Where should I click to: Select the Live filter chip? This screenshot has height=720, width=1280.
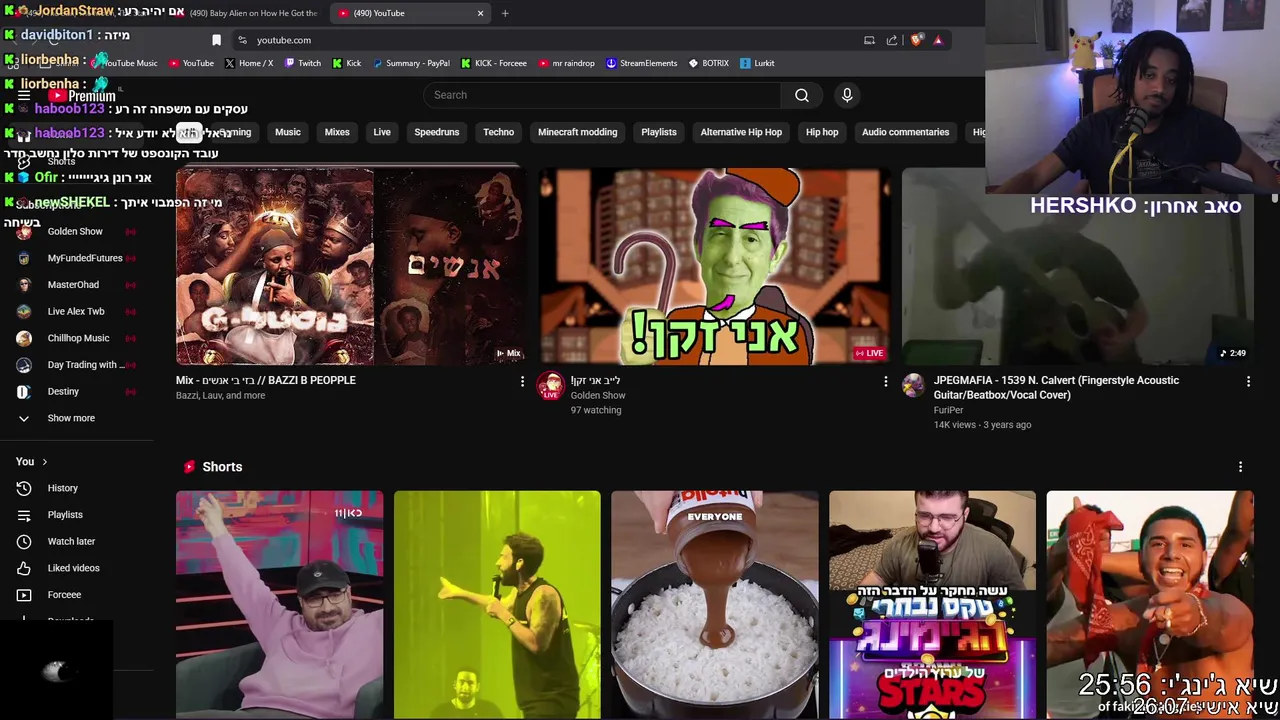click(382, 132)
